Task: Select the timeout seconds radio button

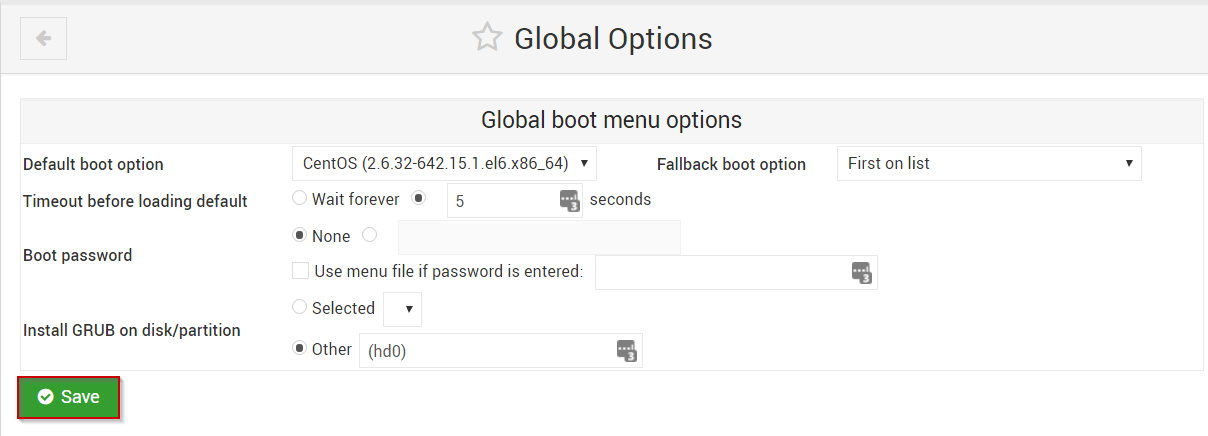Action: 419,198
